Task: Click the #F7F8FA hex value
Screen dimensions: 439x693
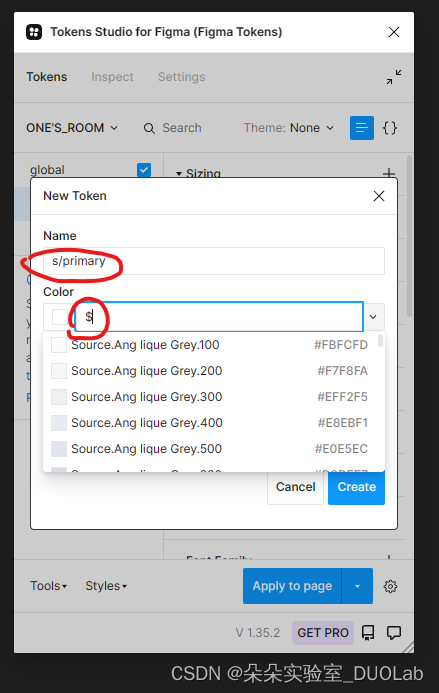Action: coord(342,371)
